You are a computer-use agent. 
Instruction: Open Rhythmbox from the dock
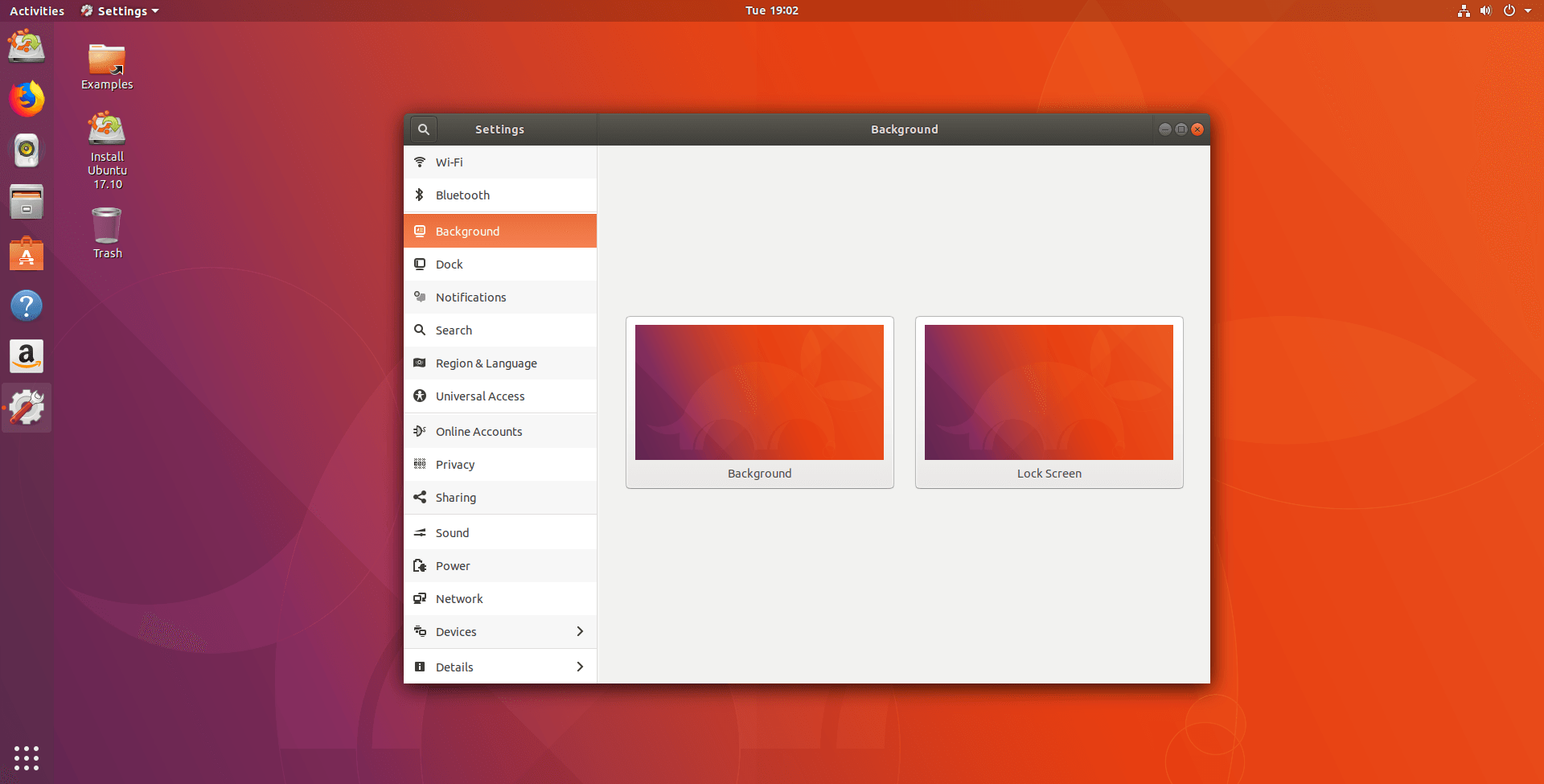(x=27, y=150)
